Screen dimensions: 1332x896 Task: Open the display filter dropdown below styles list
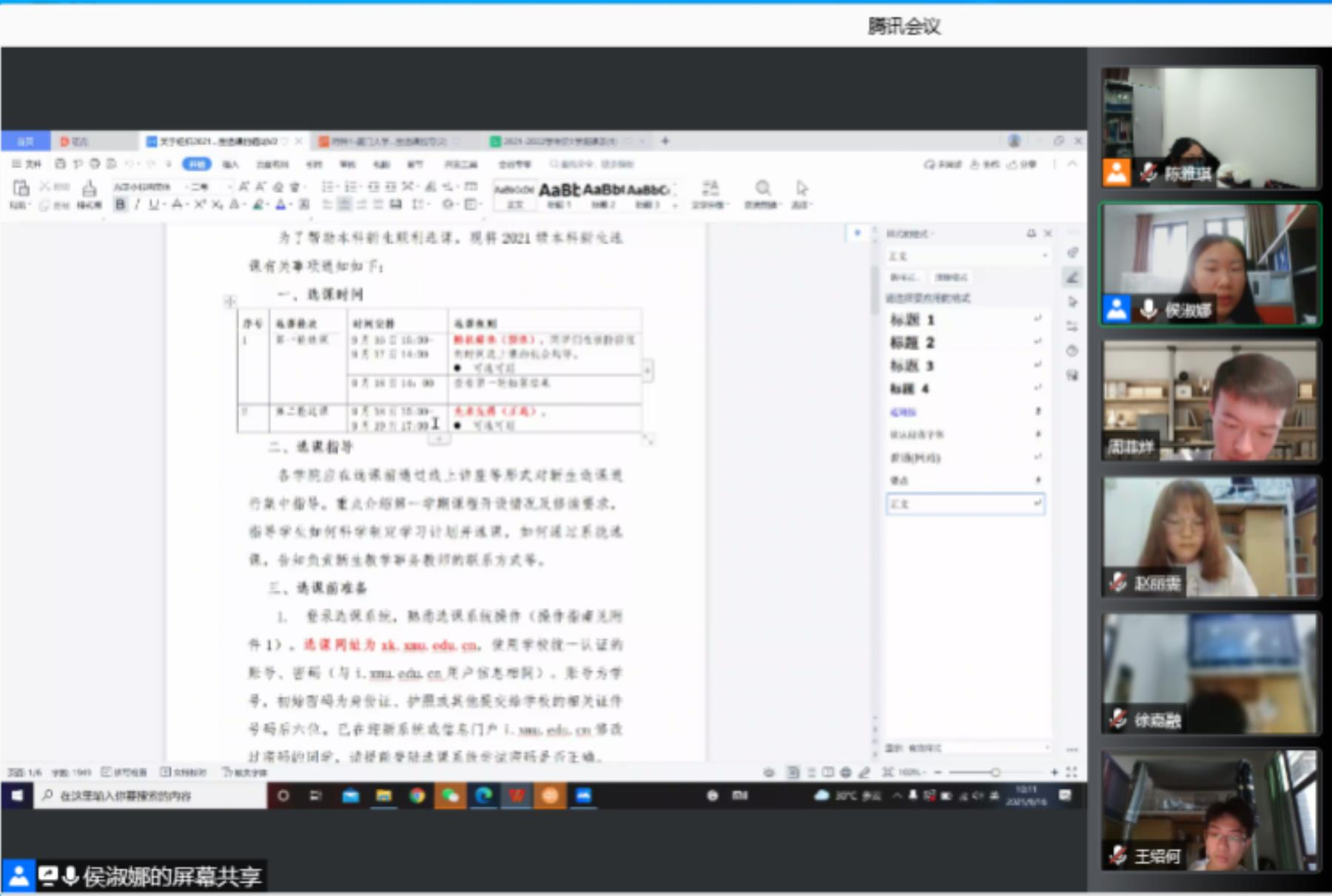[1046, 748]
